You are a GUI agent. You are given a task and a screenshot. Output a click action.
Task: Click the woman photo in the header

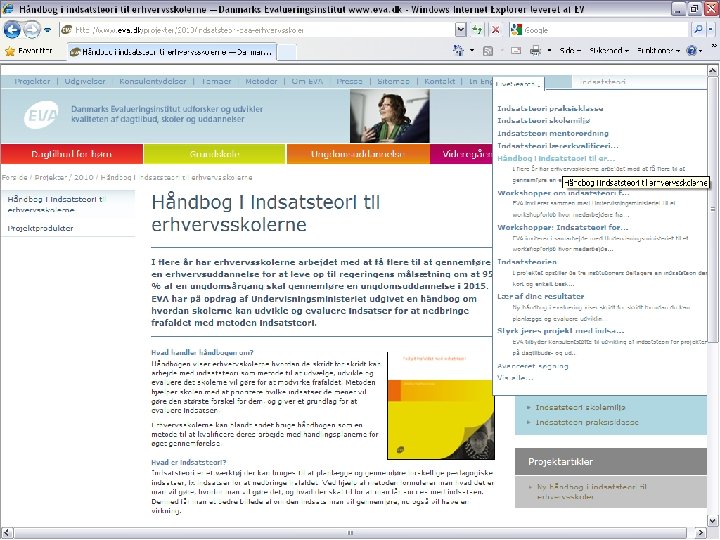[x=389, y=116]
